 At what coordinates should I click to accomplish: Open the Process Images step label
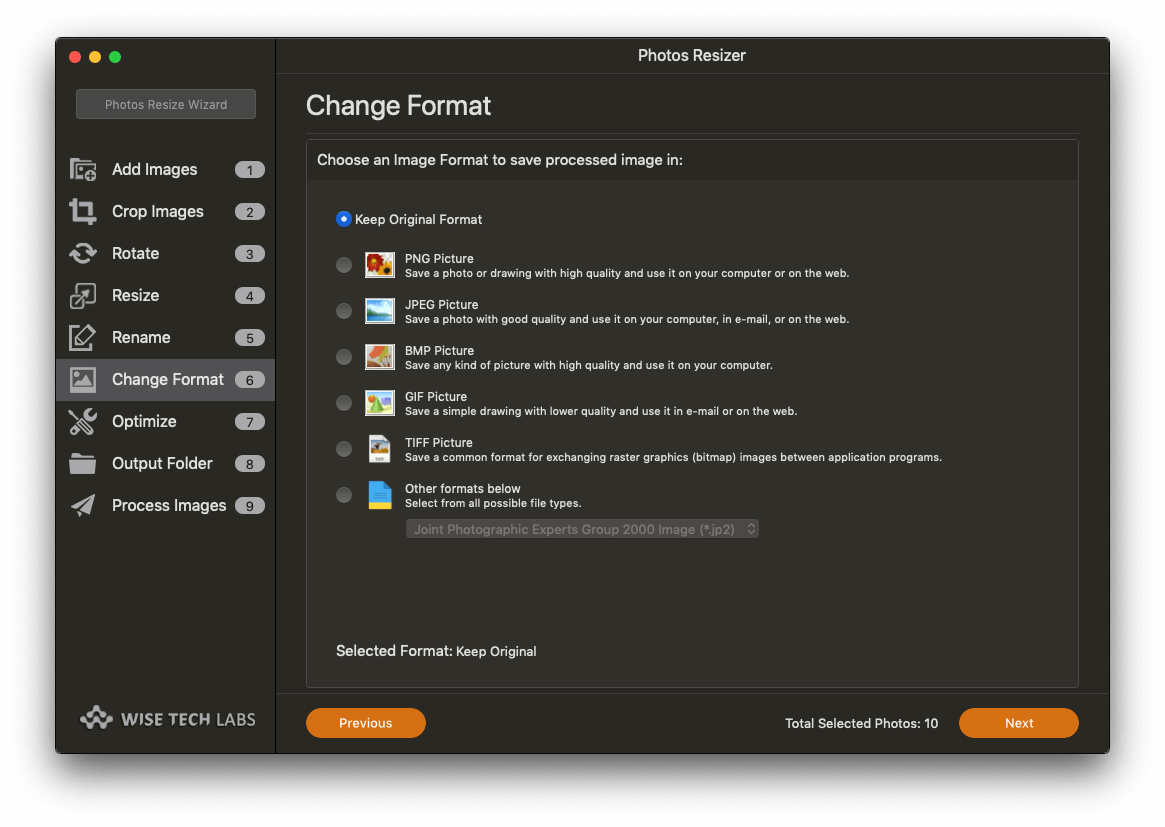pyautogui.click(x=169, y=505)
